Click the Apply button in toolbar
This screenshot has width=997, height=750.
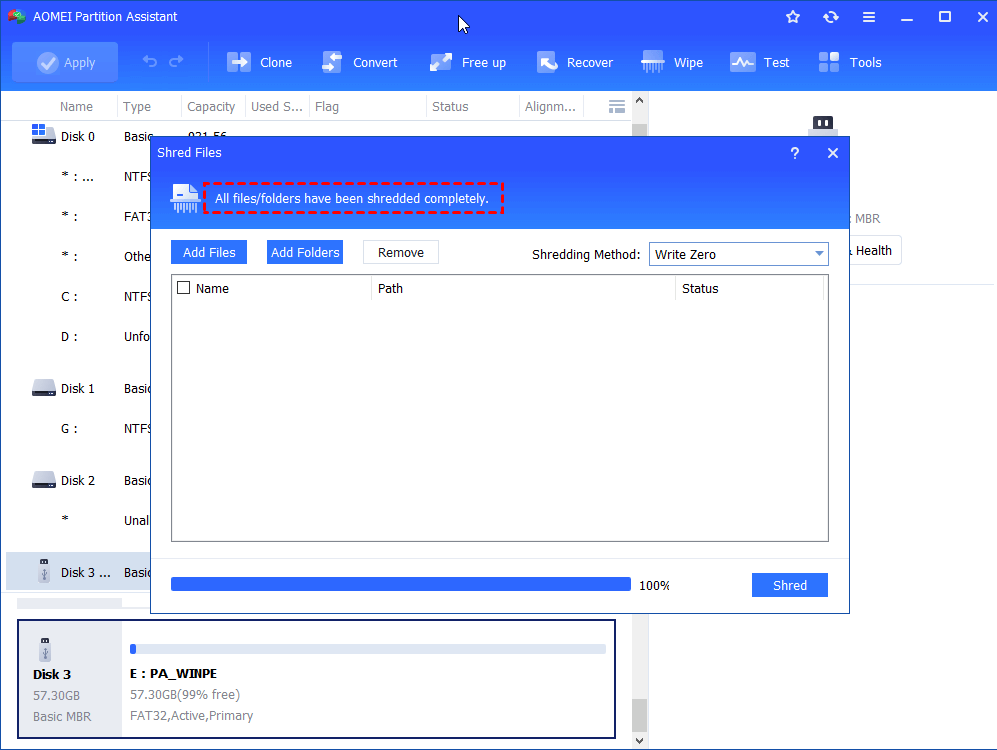[65, 62]
